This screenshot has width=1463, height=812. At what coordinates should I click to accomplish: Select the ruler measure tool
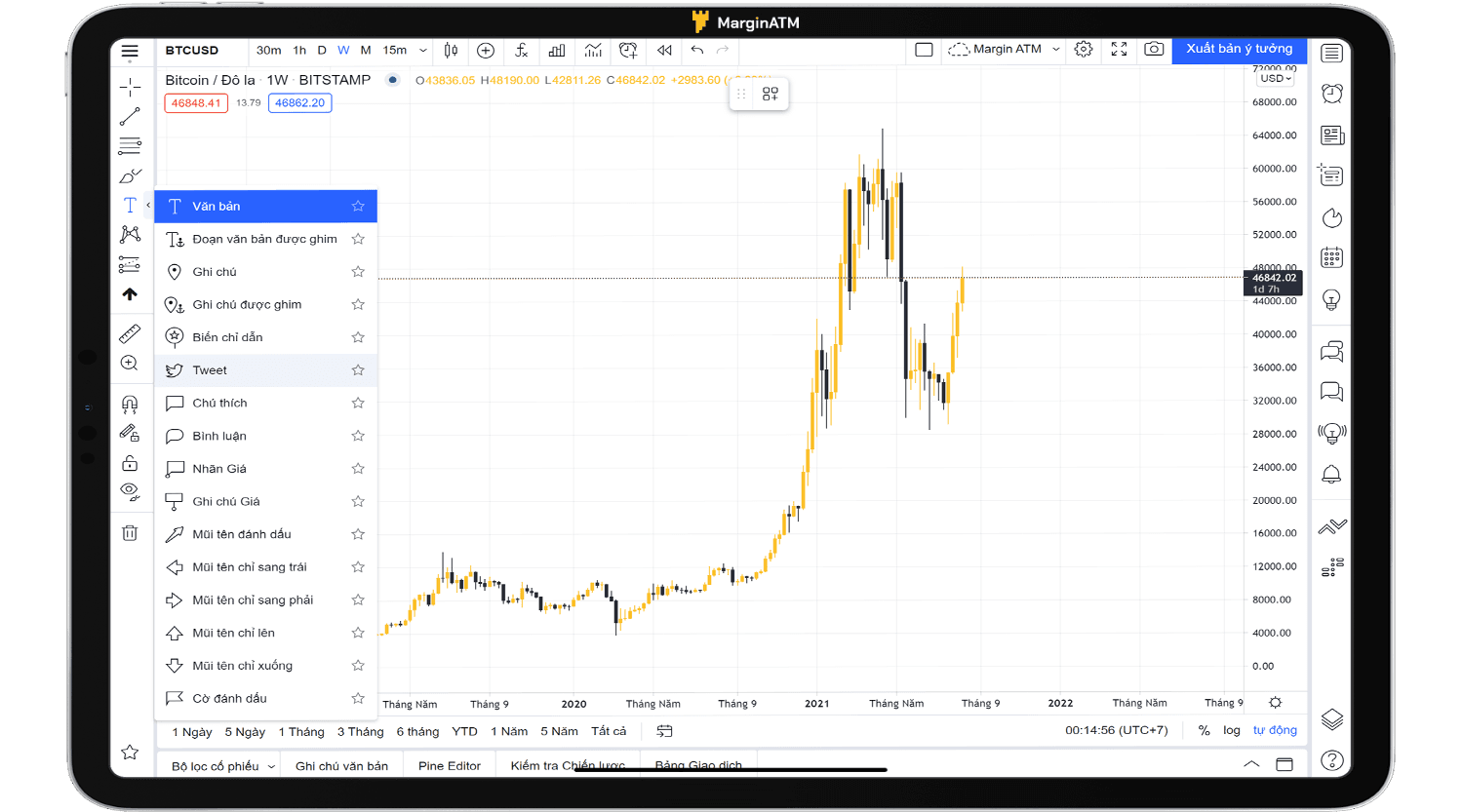point(130,334)
